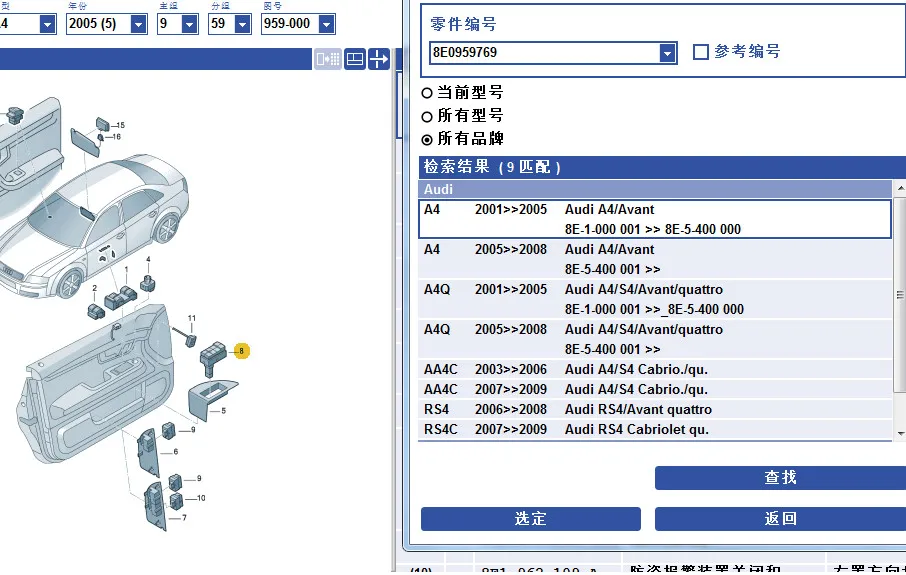
Task: Click the table layout view icon
Action: pyautogui.click(x=355, y=59)
